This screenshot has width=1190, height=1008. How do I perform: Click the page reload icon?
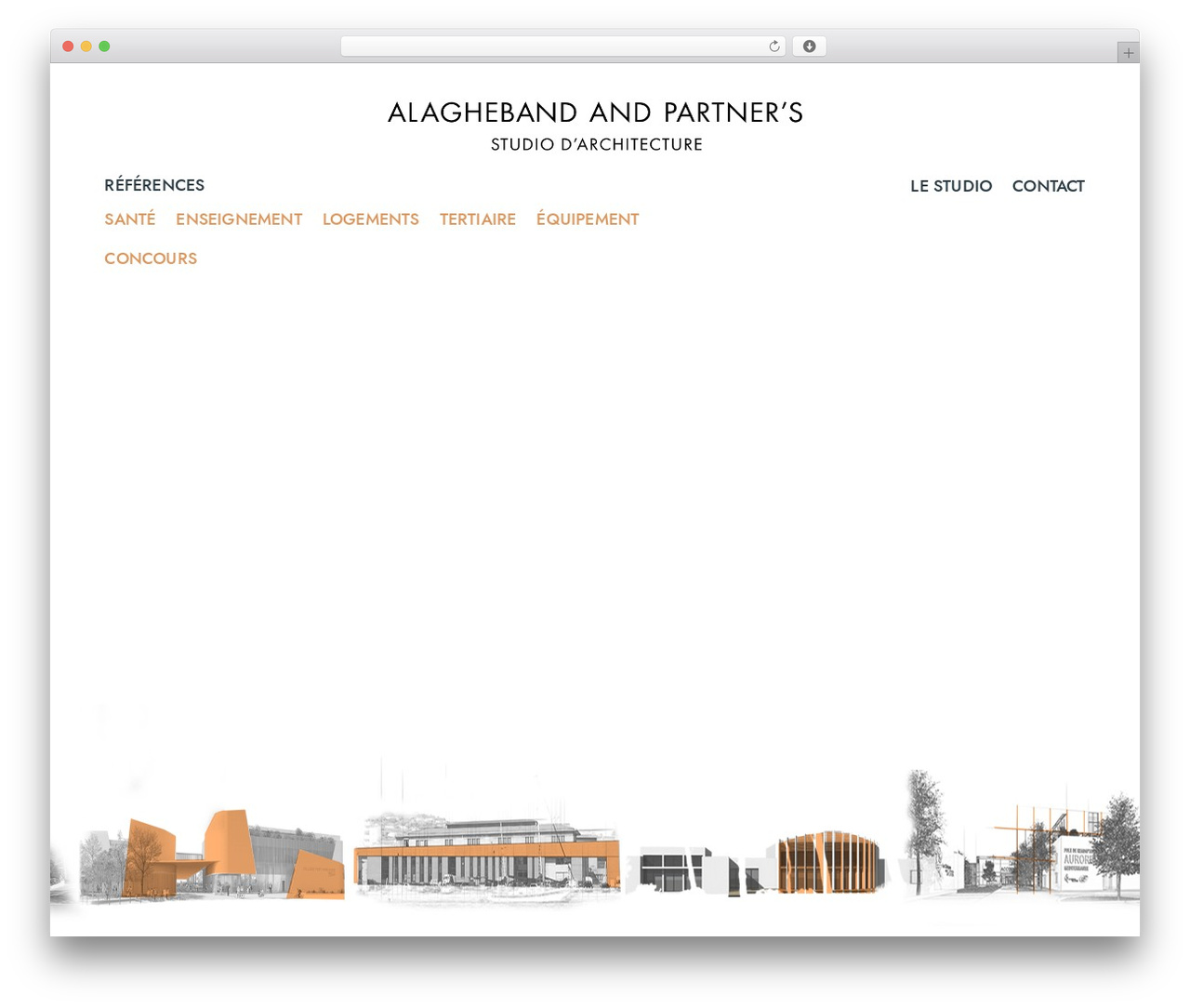[x=773, y=46]
